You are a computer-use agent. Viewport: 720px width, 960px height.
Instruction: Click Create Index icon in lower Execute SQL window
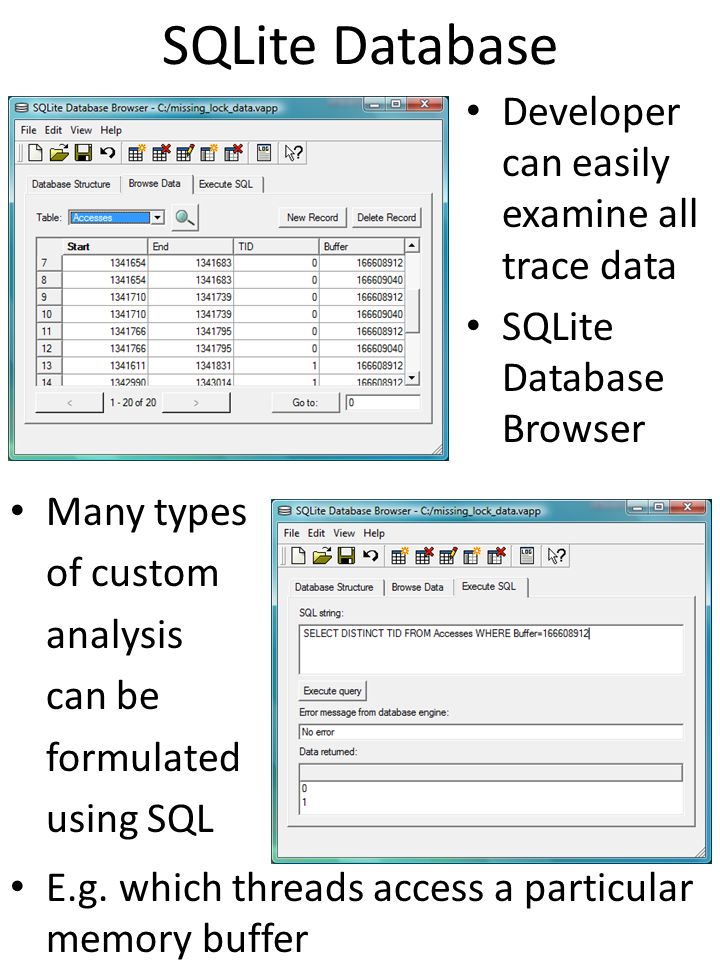(x=472, y=556)
